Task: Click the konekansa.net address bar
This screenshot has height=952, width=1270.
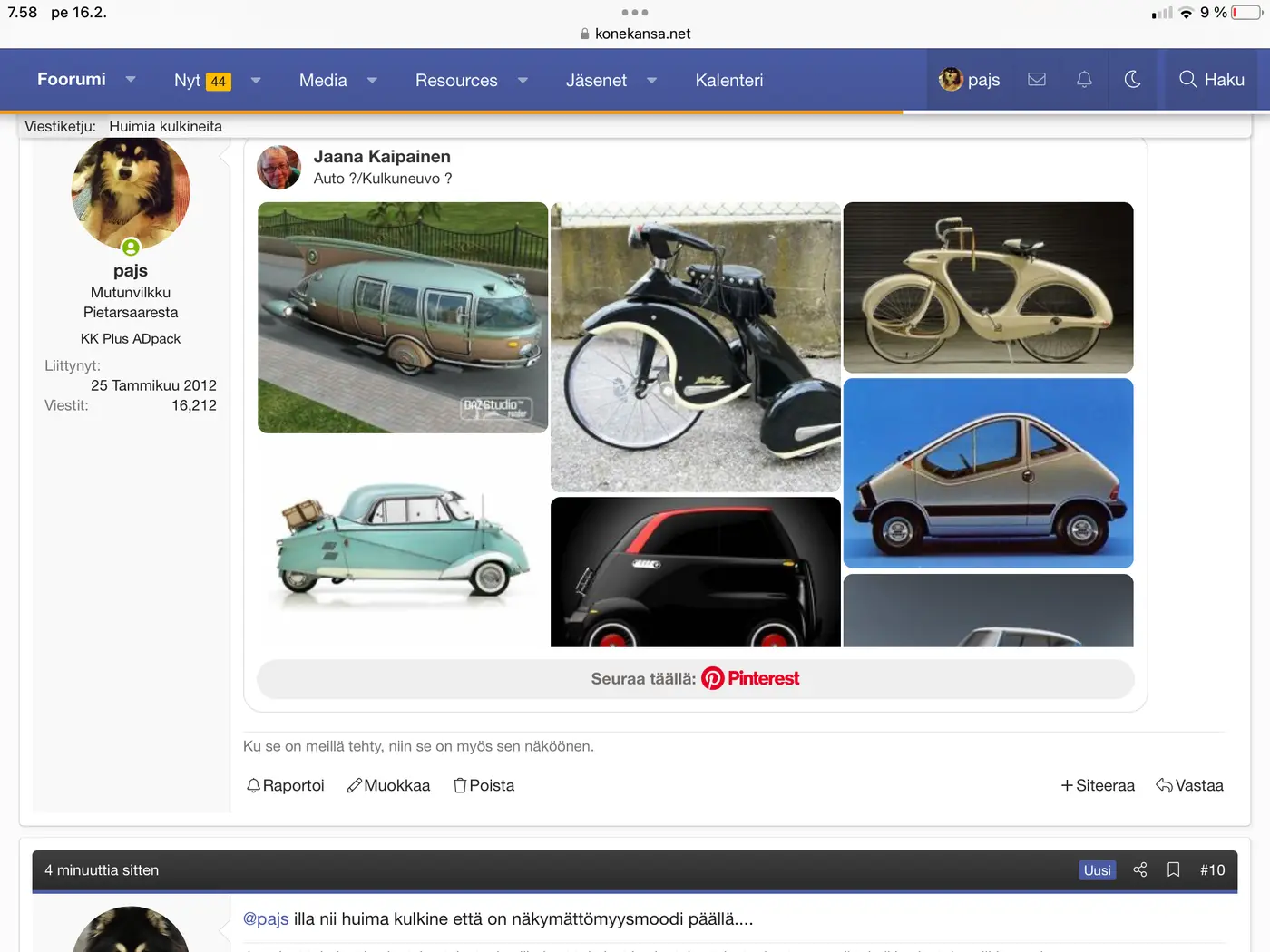Action: pyautogui.click(x=635, y=34)
